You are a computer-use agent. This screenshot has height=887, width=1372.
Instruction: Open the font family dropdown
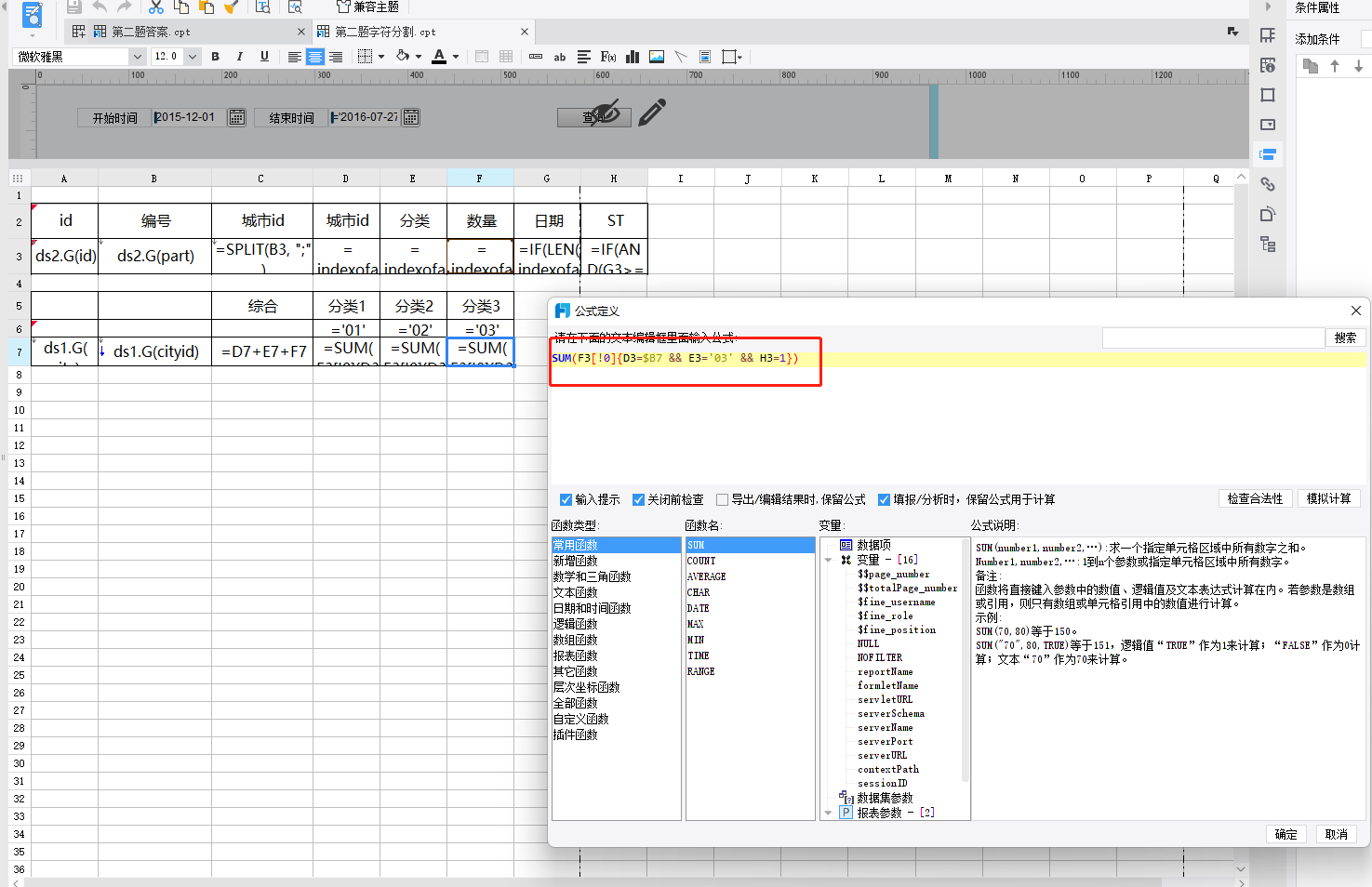click(x=137, y=57)
